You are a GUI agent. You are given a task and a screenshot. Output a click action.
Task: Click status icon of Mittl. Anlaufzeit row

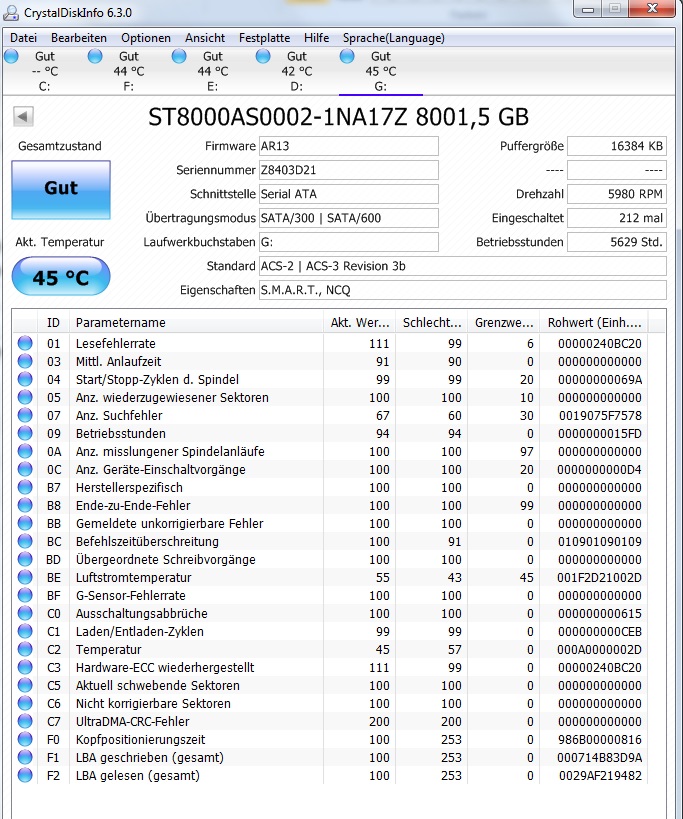click(25, 361)
